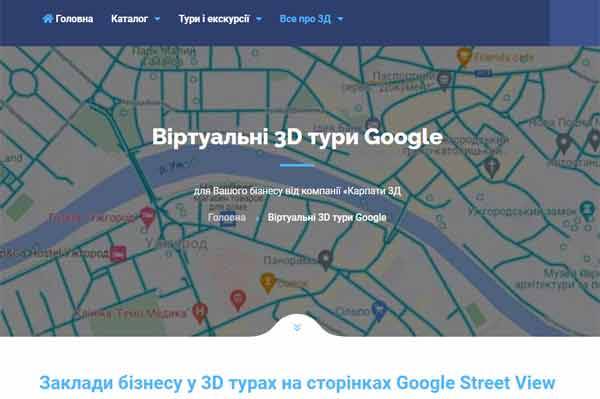Click the home icon beside Головна
The width and height of the screenshot is (600, 399).
click(47, 18)
